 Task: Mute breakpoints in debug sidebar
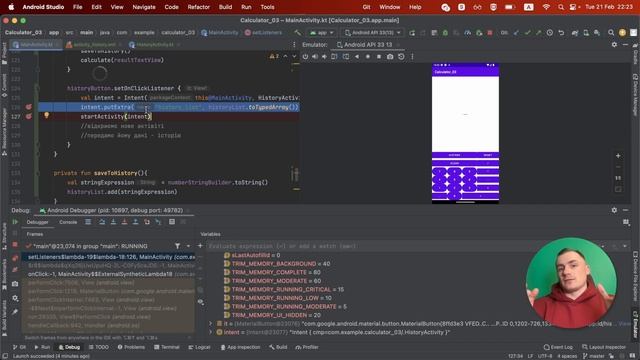[15, 270]
